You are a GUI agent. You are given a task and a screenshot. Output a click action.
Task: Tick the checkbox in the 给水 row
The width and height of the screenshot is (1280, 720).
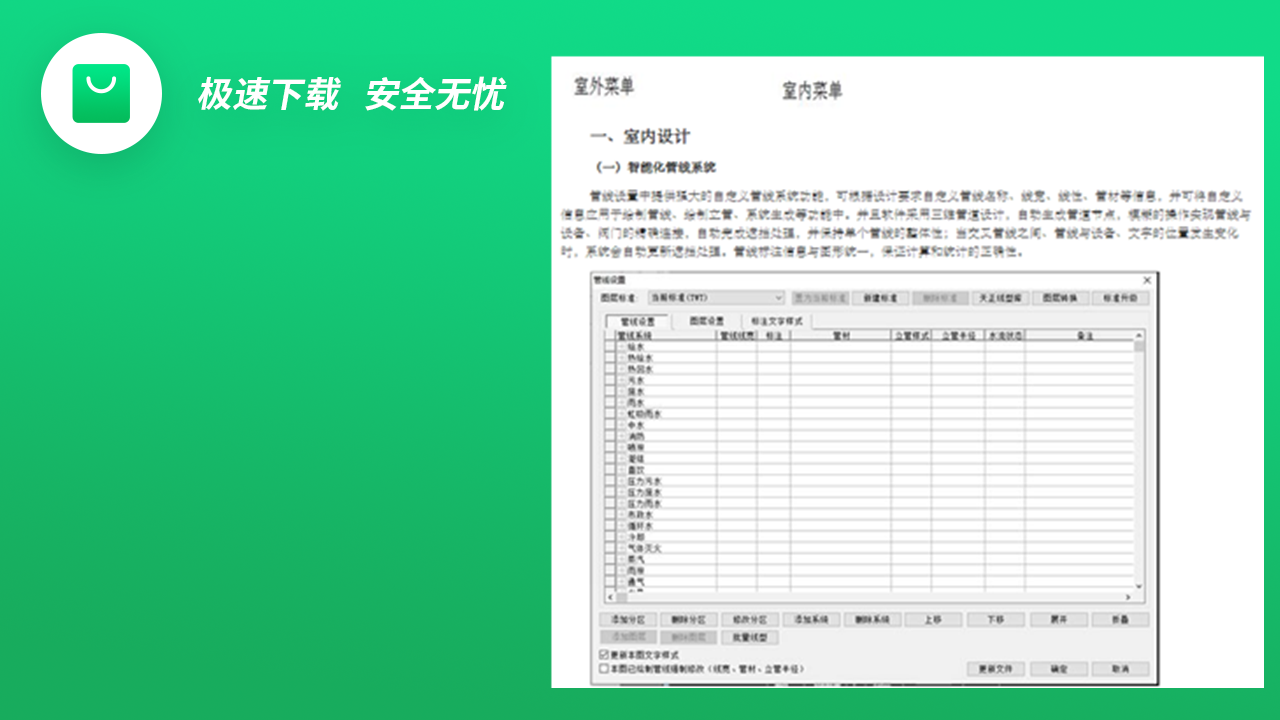[610, 348]
